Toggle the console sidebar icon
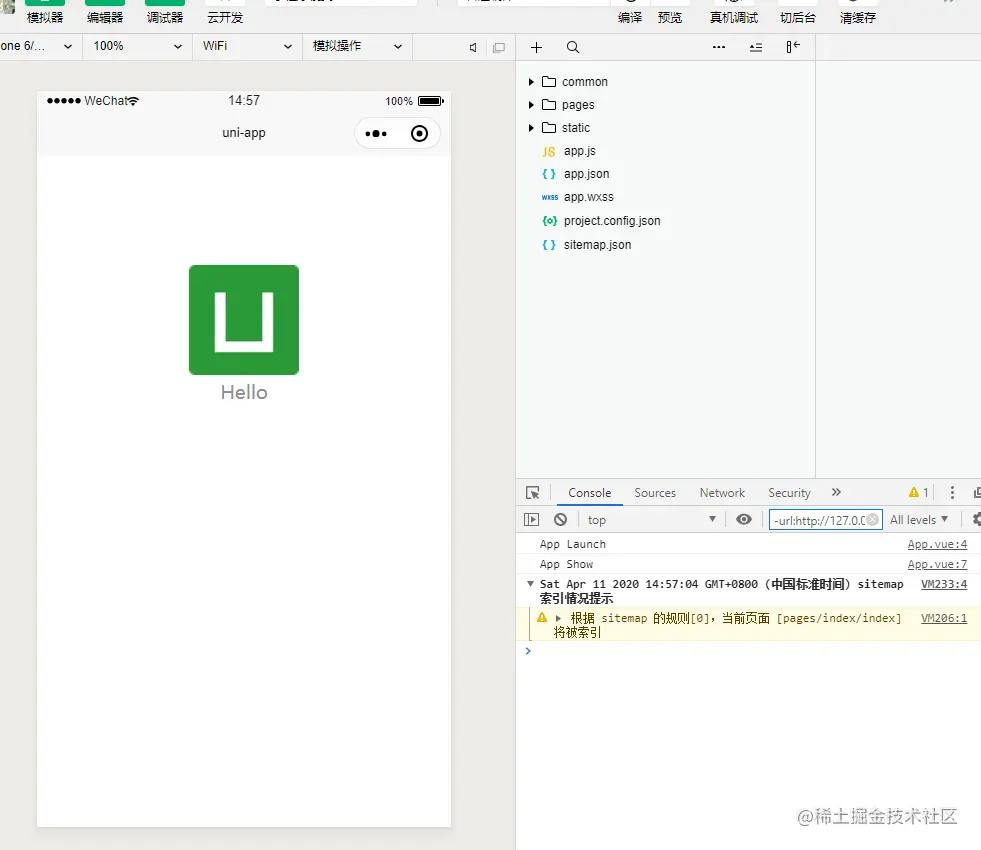The width and height of the screenshot is (981, 850). pos(531,520)
